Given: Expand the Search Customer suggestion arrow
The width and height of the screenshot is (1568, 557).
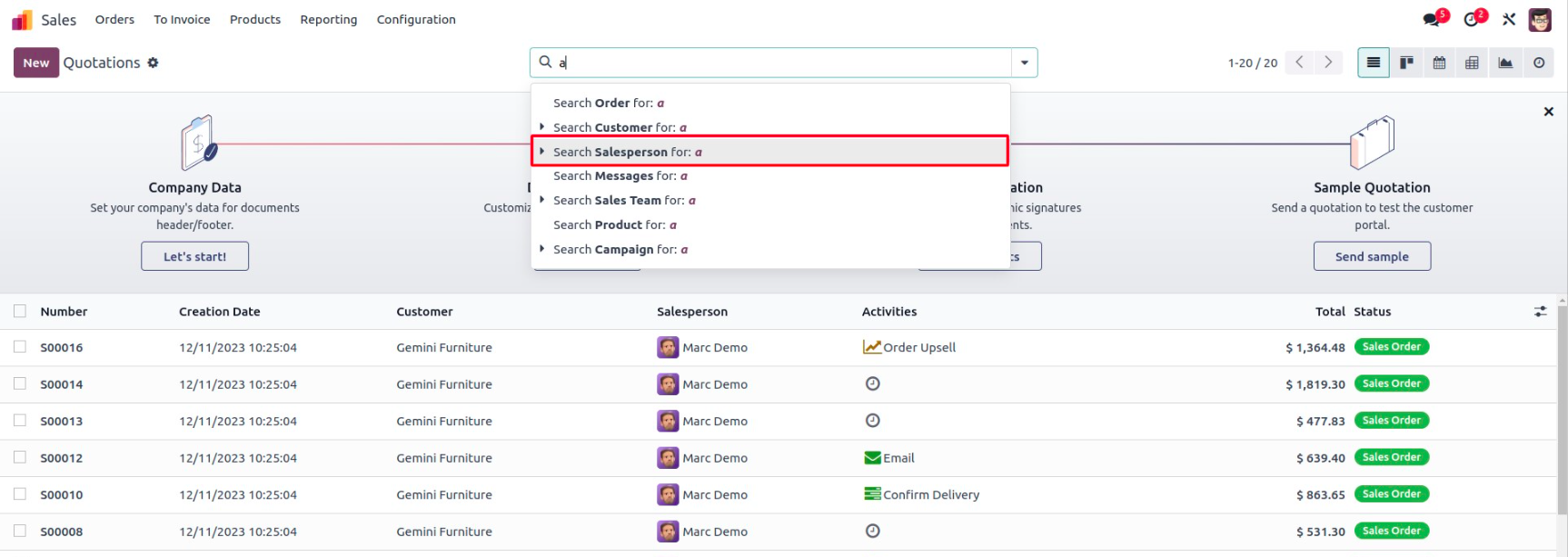Looking at the screenshot, I should point(542,127).
